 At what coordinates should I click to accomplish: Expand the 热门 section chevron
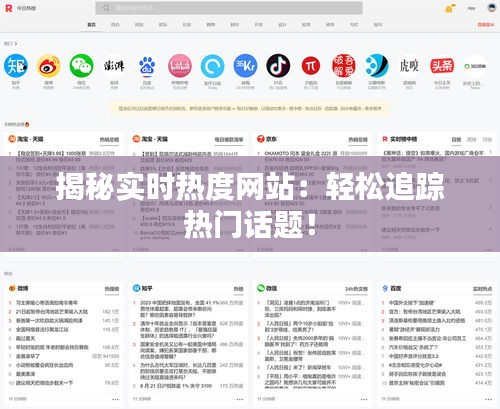point(16,44)
